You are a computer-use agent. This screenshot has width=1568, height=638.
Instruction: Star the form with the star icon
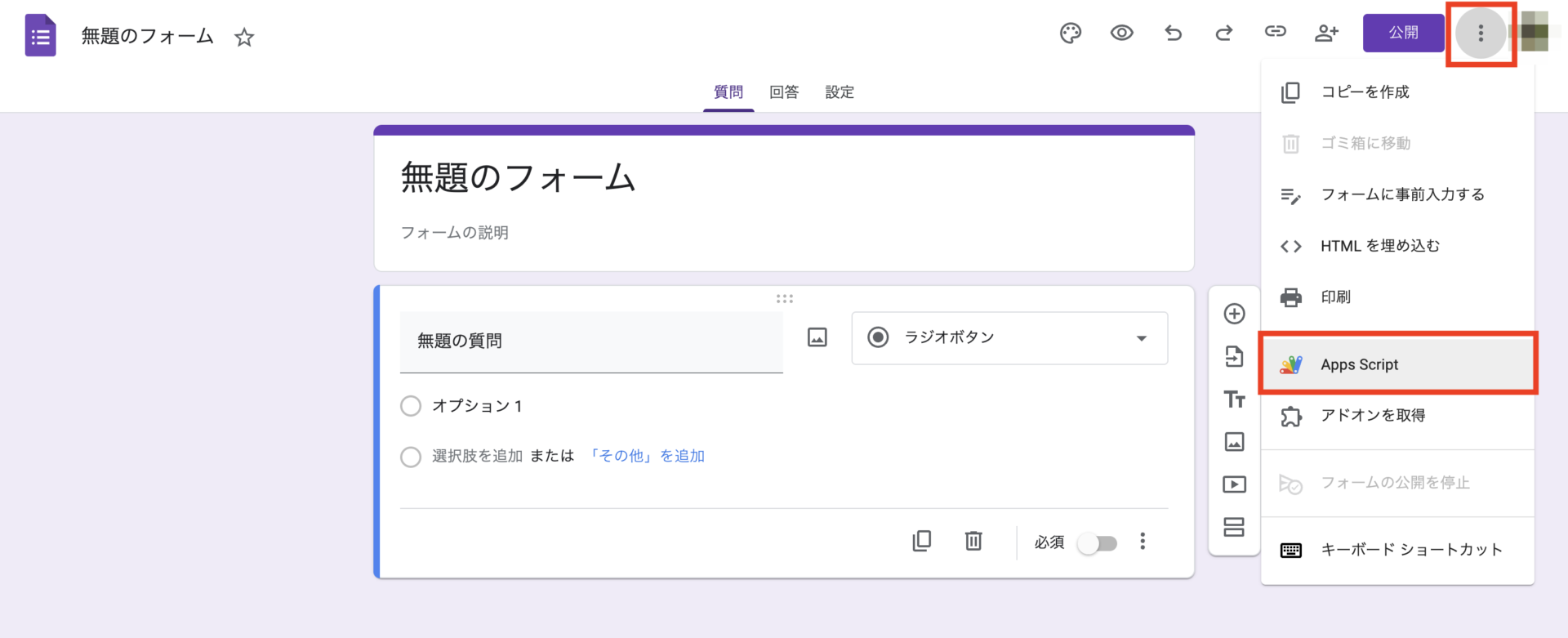pos(244,38)
